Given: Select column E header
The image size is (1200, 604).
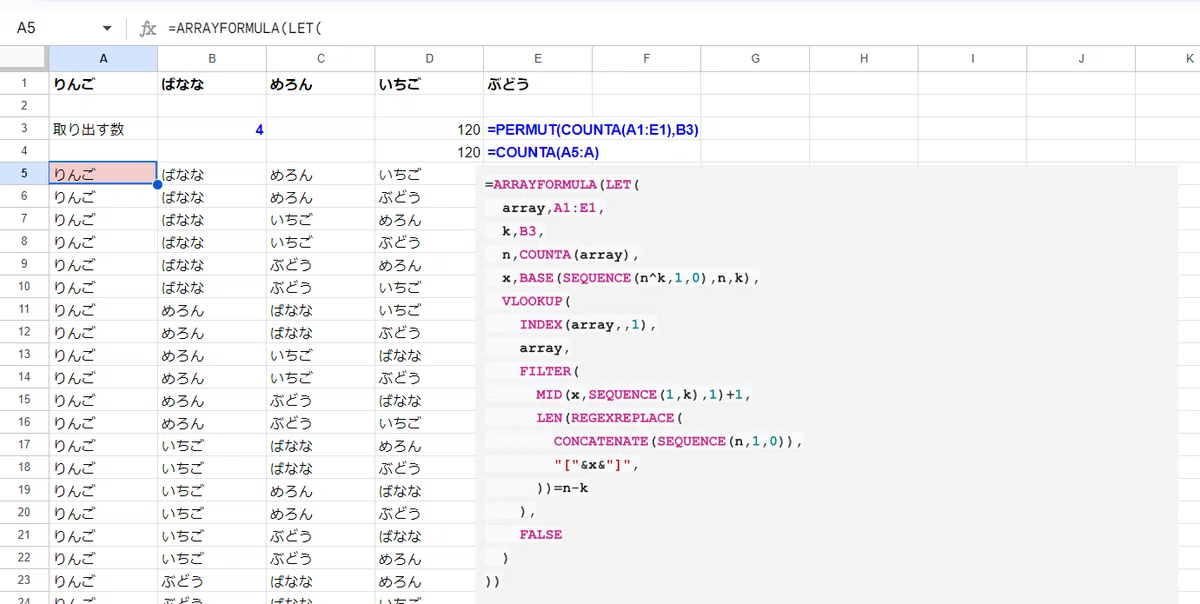Looking at the screenshot, I should pos(538,59).
